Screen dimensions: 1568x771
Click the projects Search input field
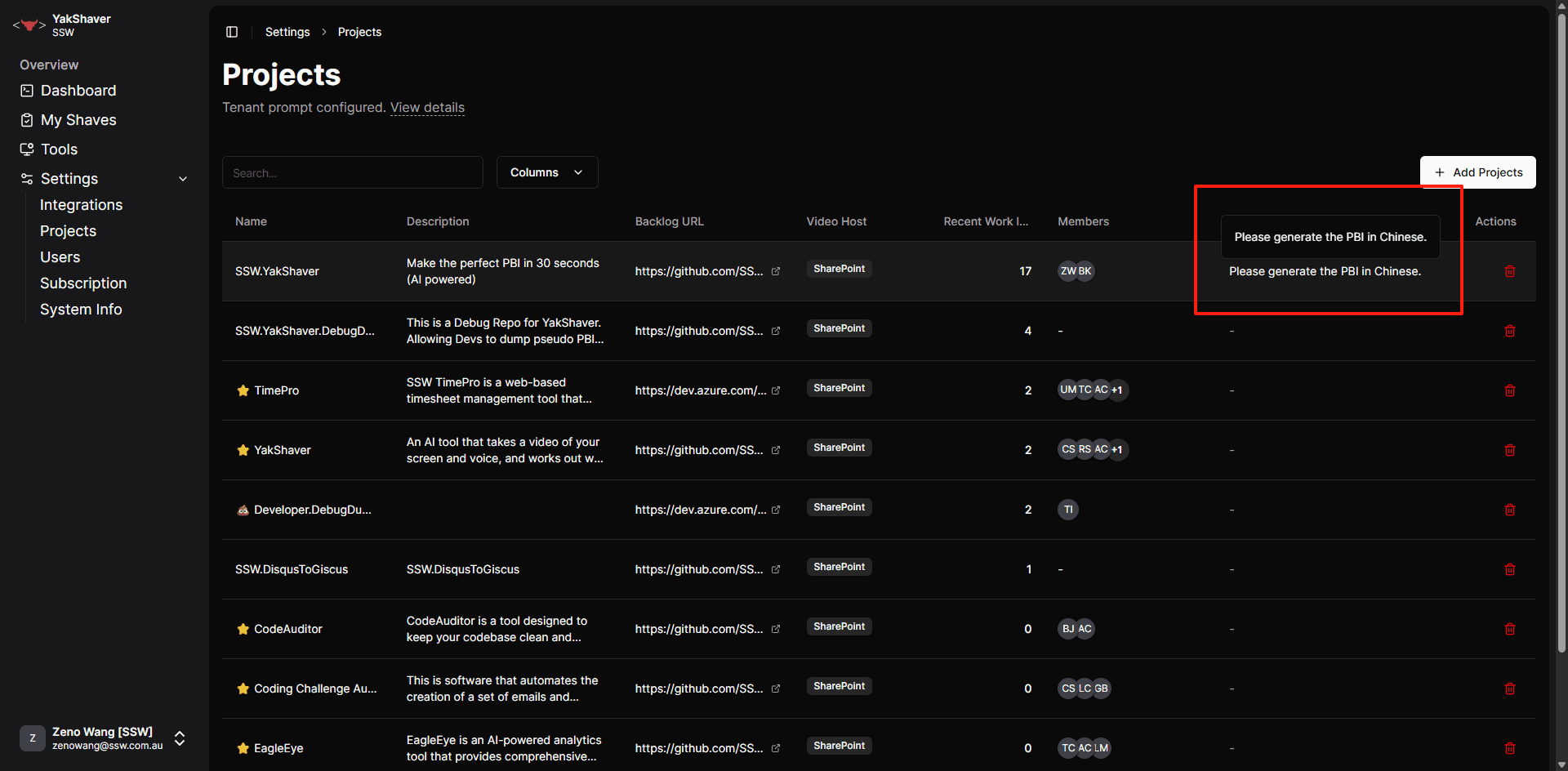point(352,172)
